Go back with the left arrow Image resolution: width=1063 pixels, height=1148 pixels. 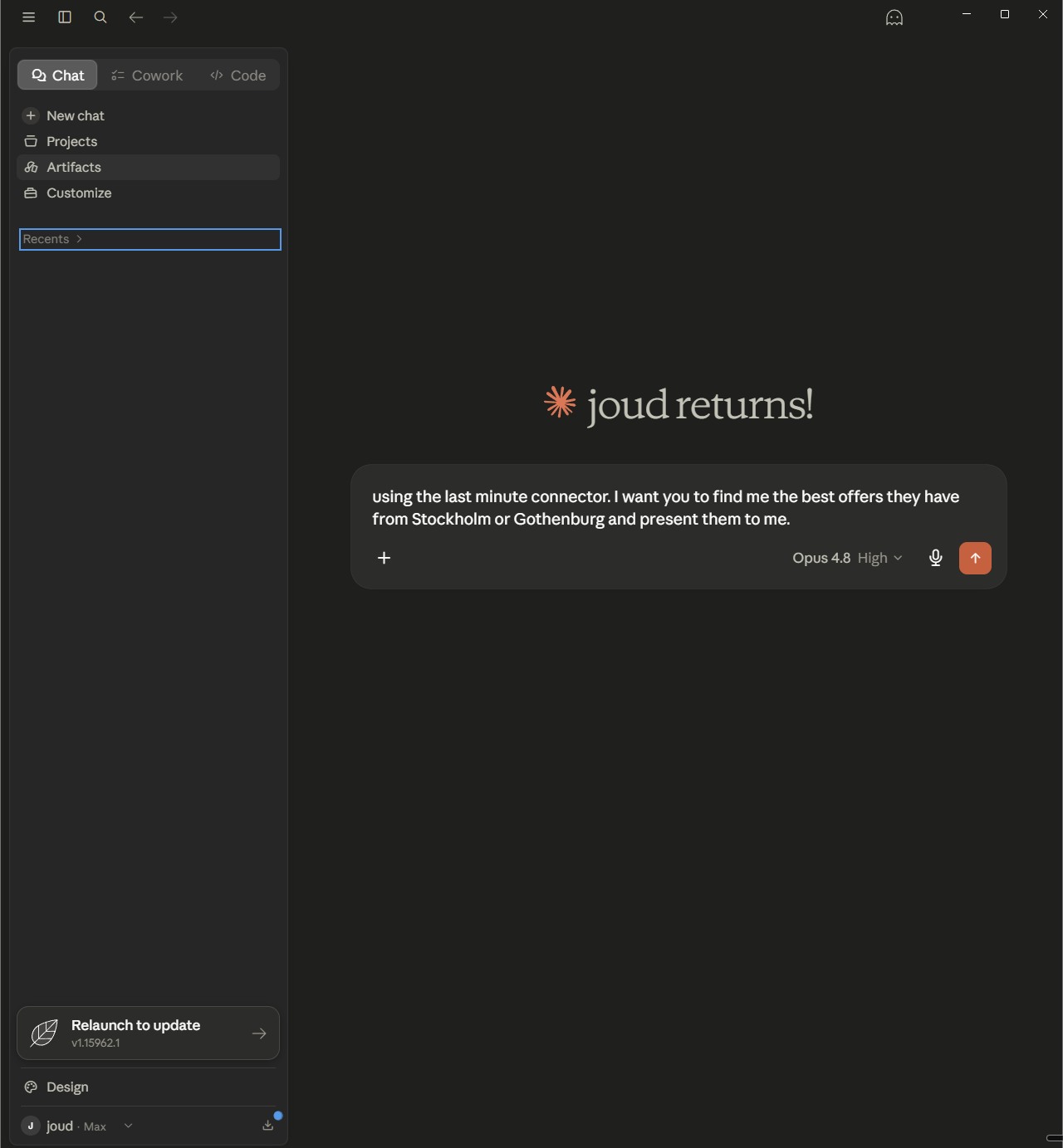click(x=136, y=17)
